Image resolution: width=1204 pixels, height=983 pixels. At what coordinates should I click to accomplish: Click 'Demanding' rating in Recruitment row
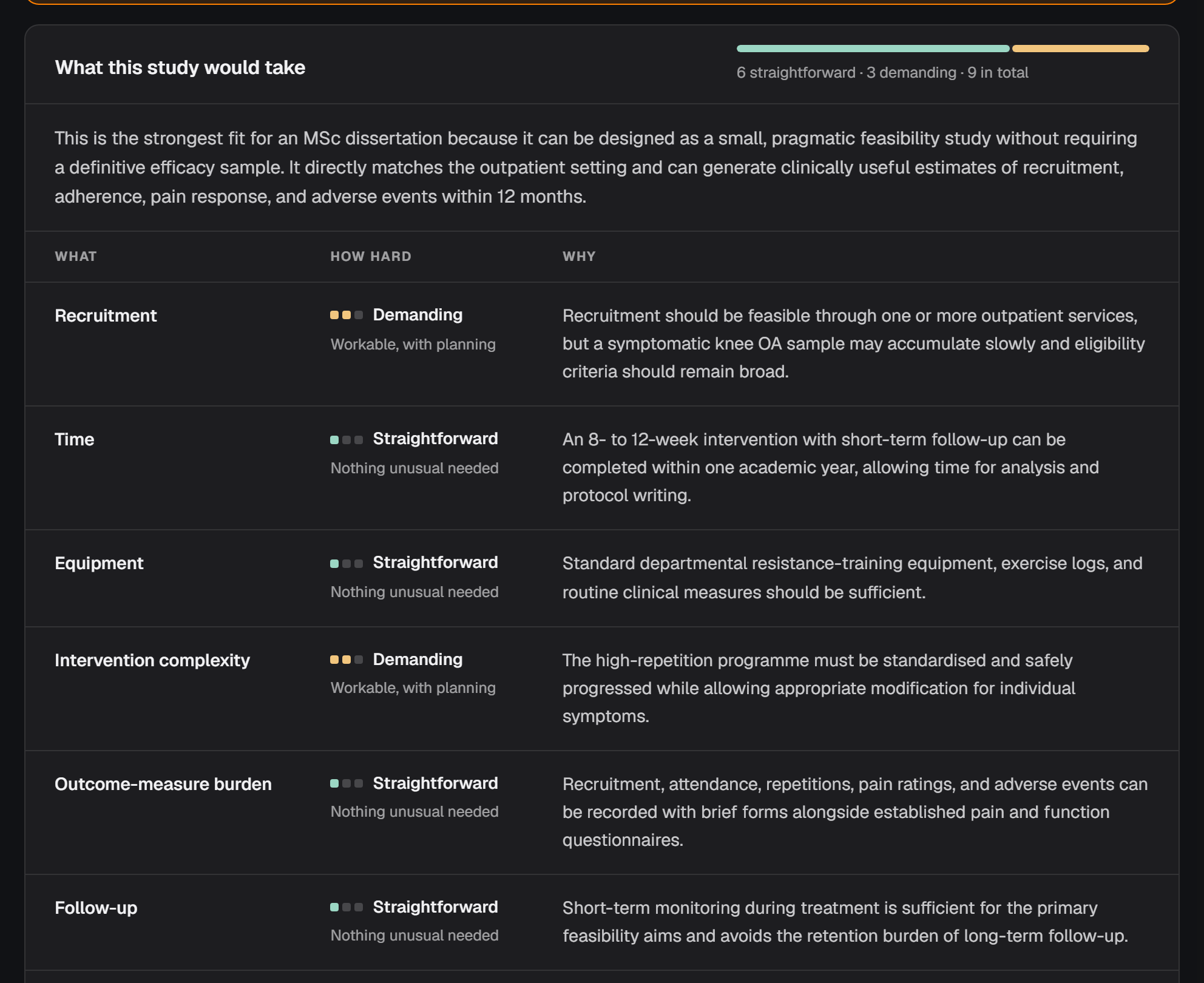[x=418, y=315]
